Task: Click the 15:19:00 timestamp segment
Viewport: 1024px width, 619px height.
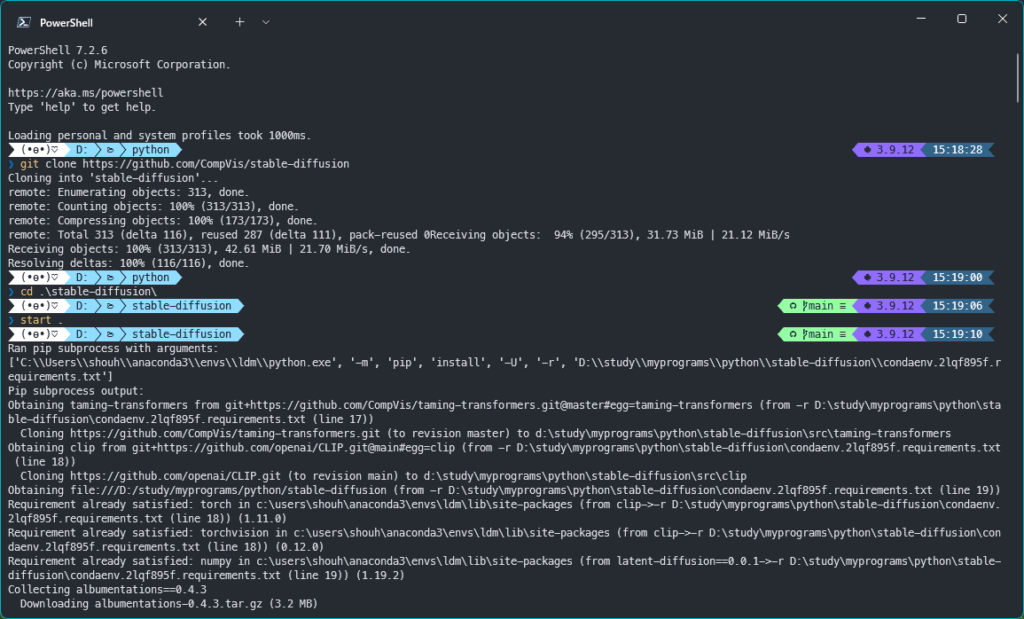Action: (958, 278)
